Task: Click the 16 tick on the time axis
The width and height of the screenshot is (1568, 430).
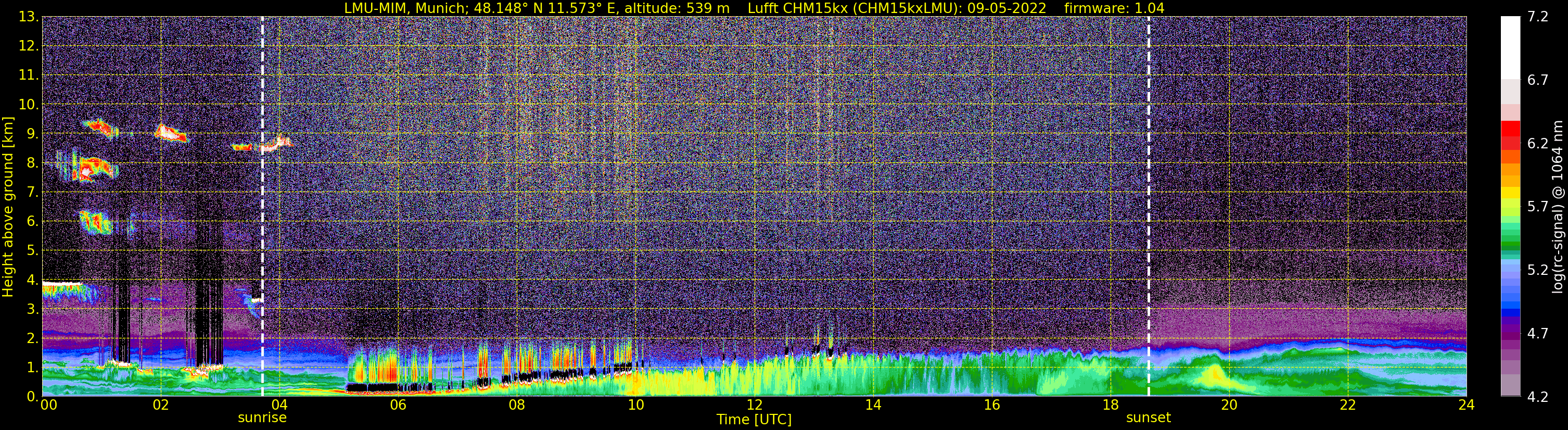Action: click(991, 405)
